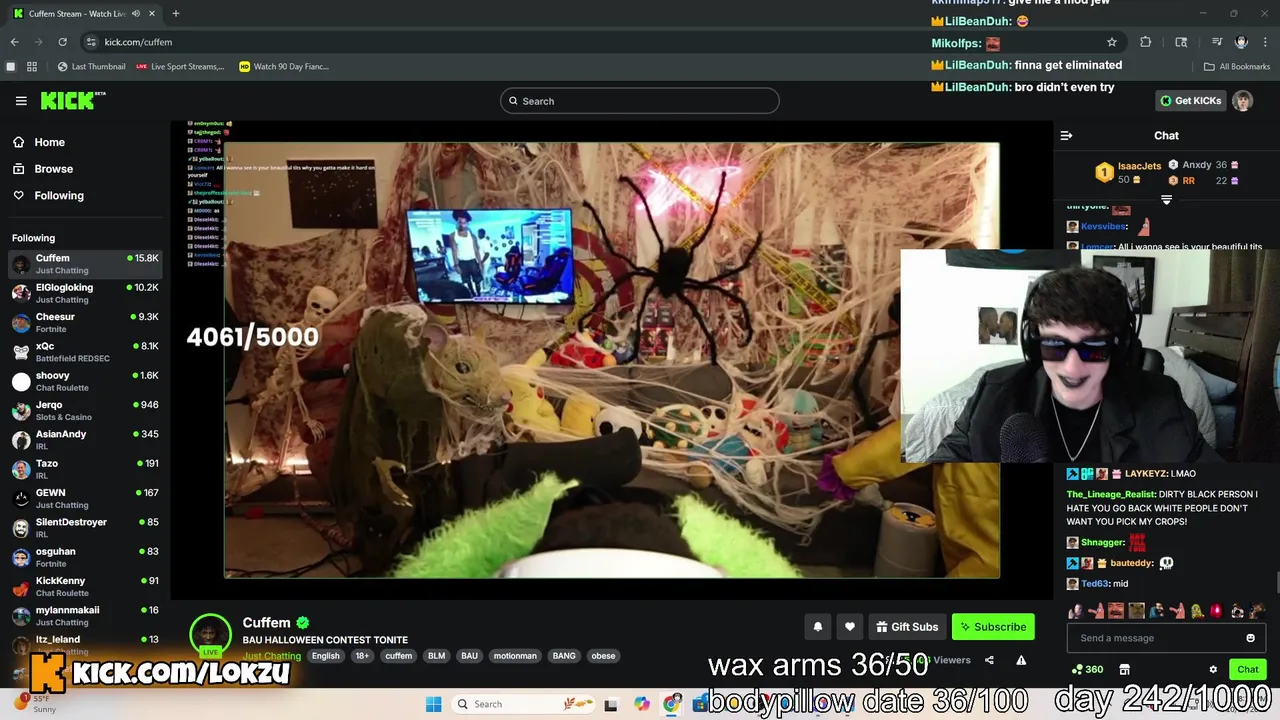Image resolution: width=1280 pixels, height=720 pixels.
Task: Open shoovy channel in Following list
Action: [x=85, y=381]
